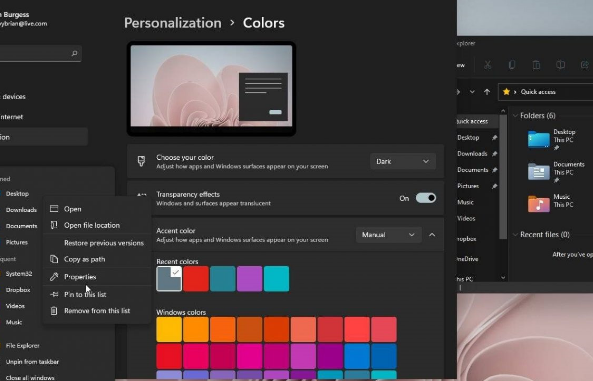
Task: Pick the bright cyan swatch in Recent colors
Action: (x=276, y=279)
